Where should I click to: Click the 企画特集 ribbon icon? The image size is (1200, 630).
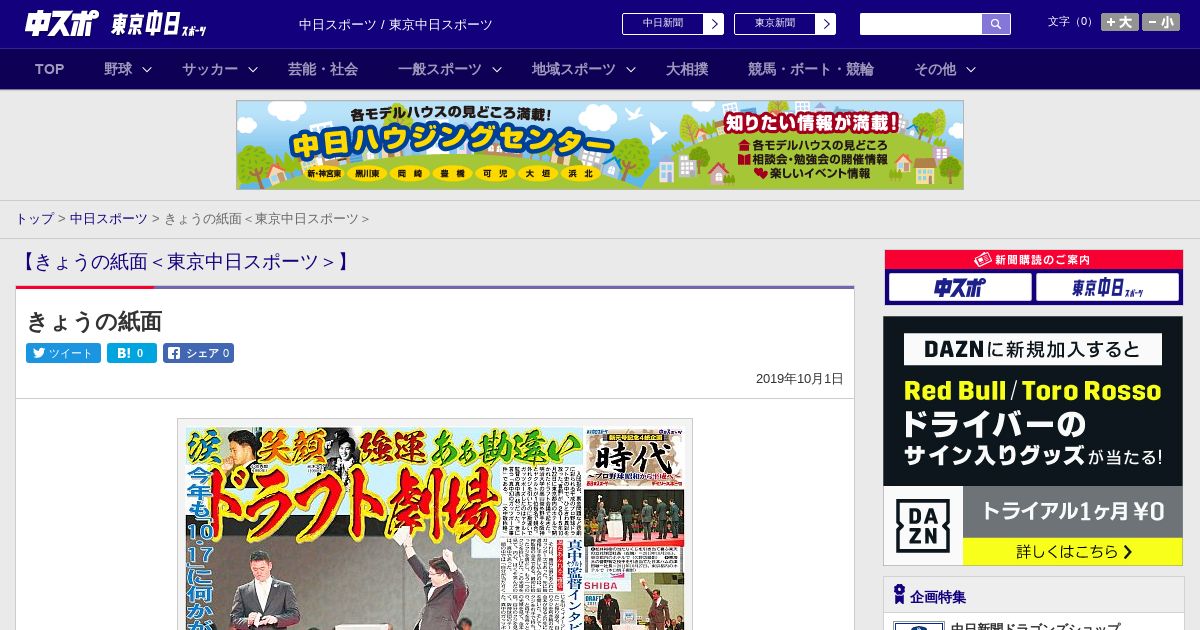tap(899, 595)
